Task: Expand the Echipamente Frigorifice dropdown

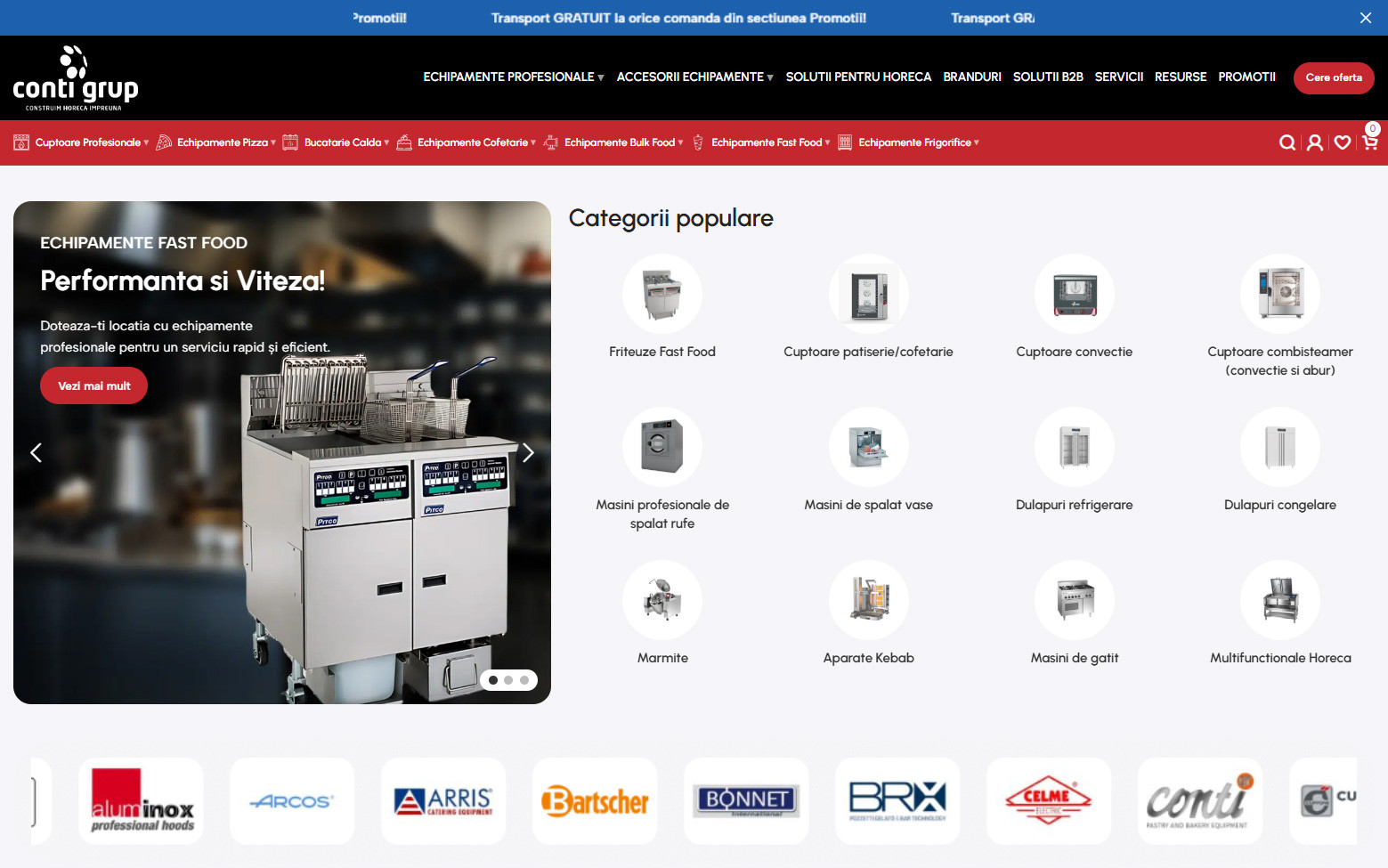Action: [917, 142]
